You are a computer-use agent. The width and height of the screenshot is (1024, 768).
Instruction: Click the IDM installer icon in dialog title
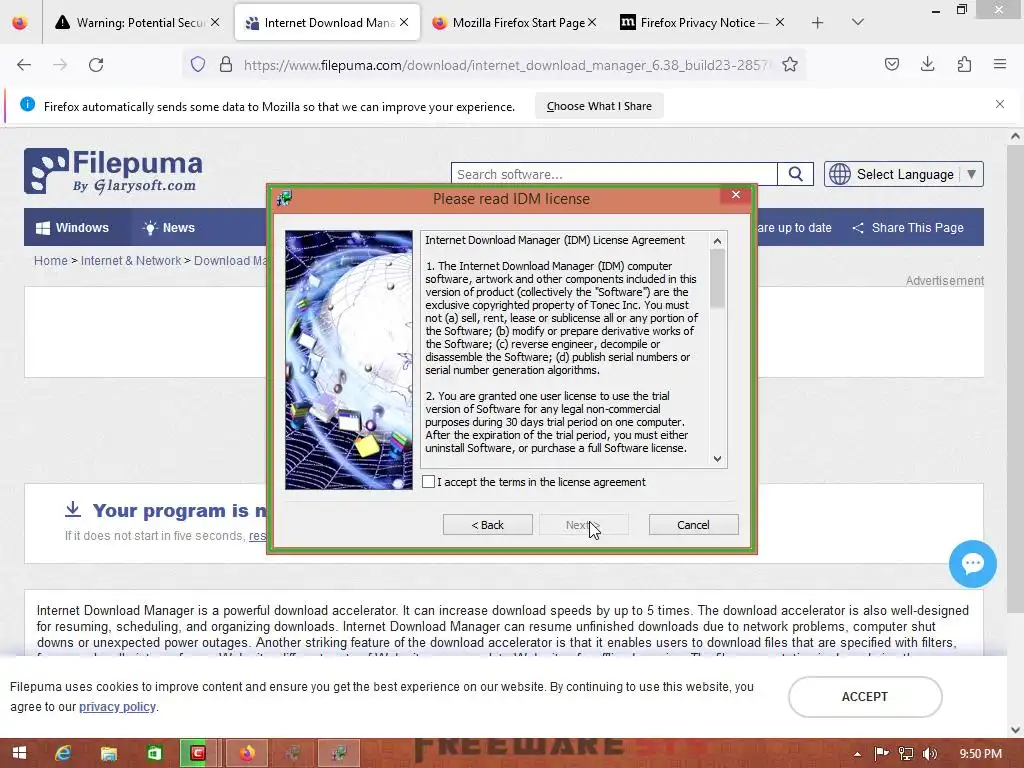pos(284,199)
